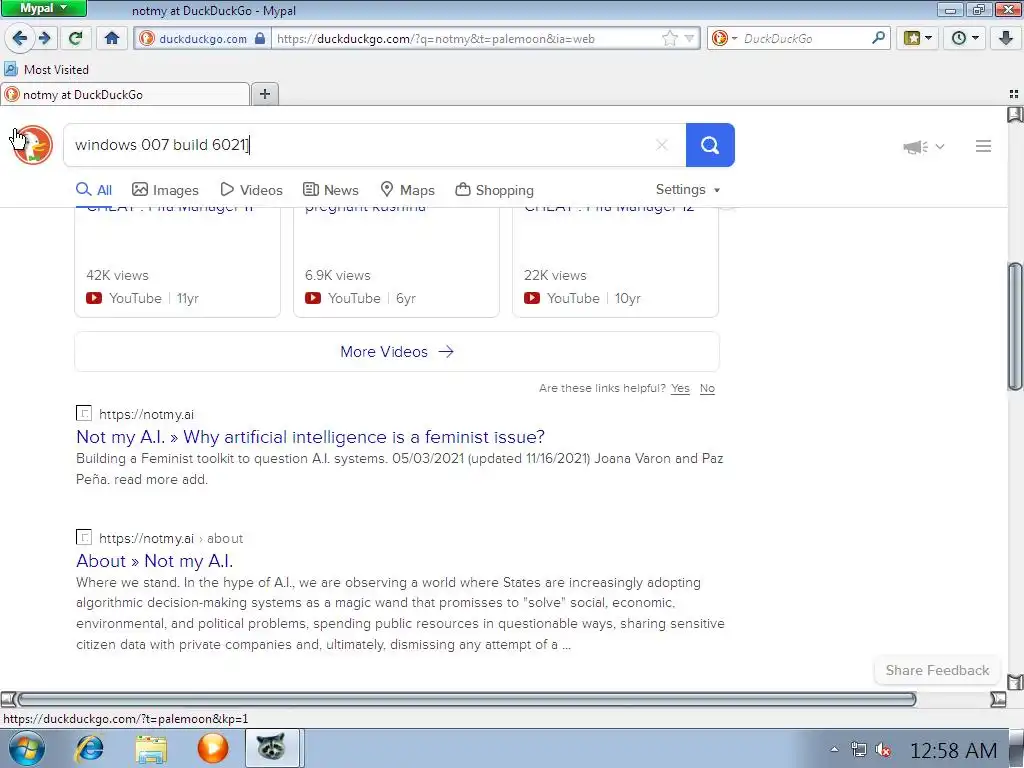The height and width of the screenshot is (768, 1024).
Task: Switch to the Maps tab
Action: pyautogui.click(x=408, y=190)
